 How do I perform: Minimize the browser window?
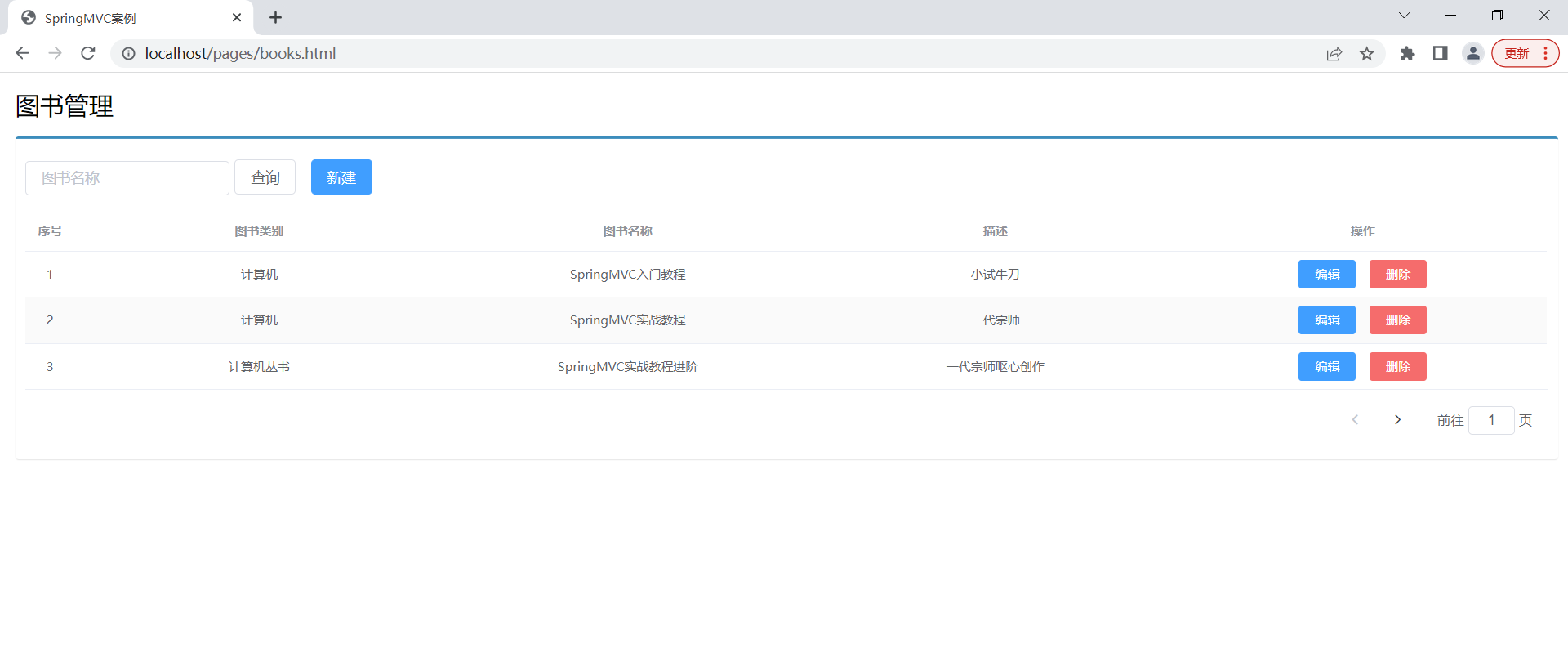[1450, 16]
